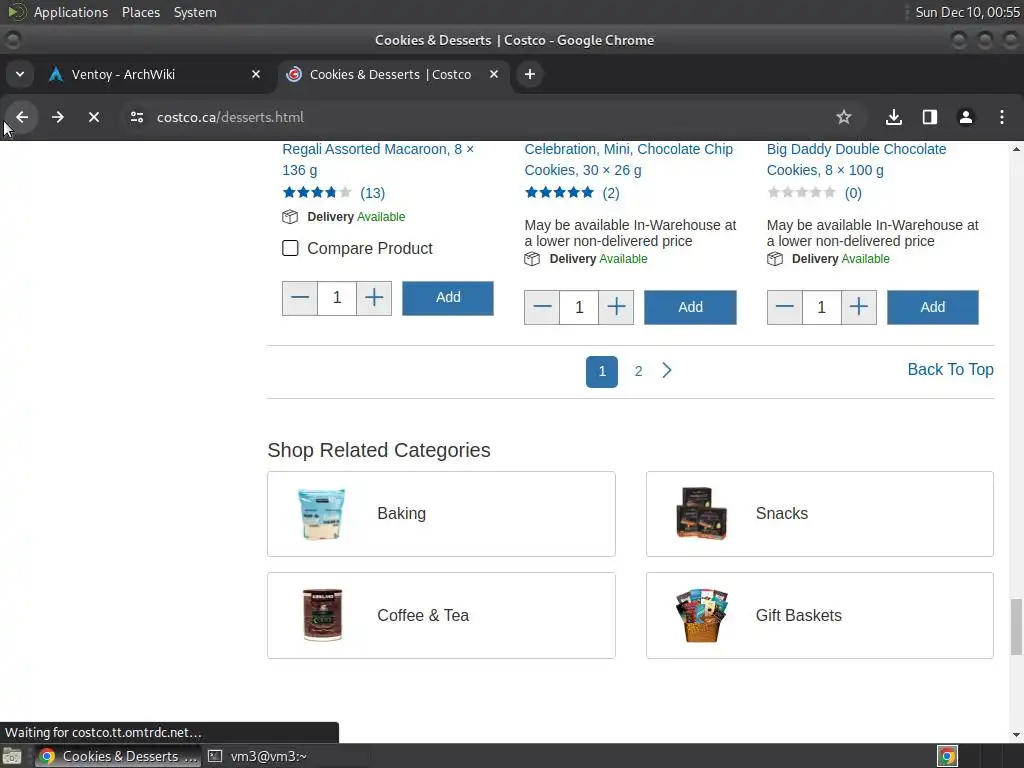Viewport: 1024px width, 768px height.
Task: Go back to the previous page
Action: [x=22, y=118]
